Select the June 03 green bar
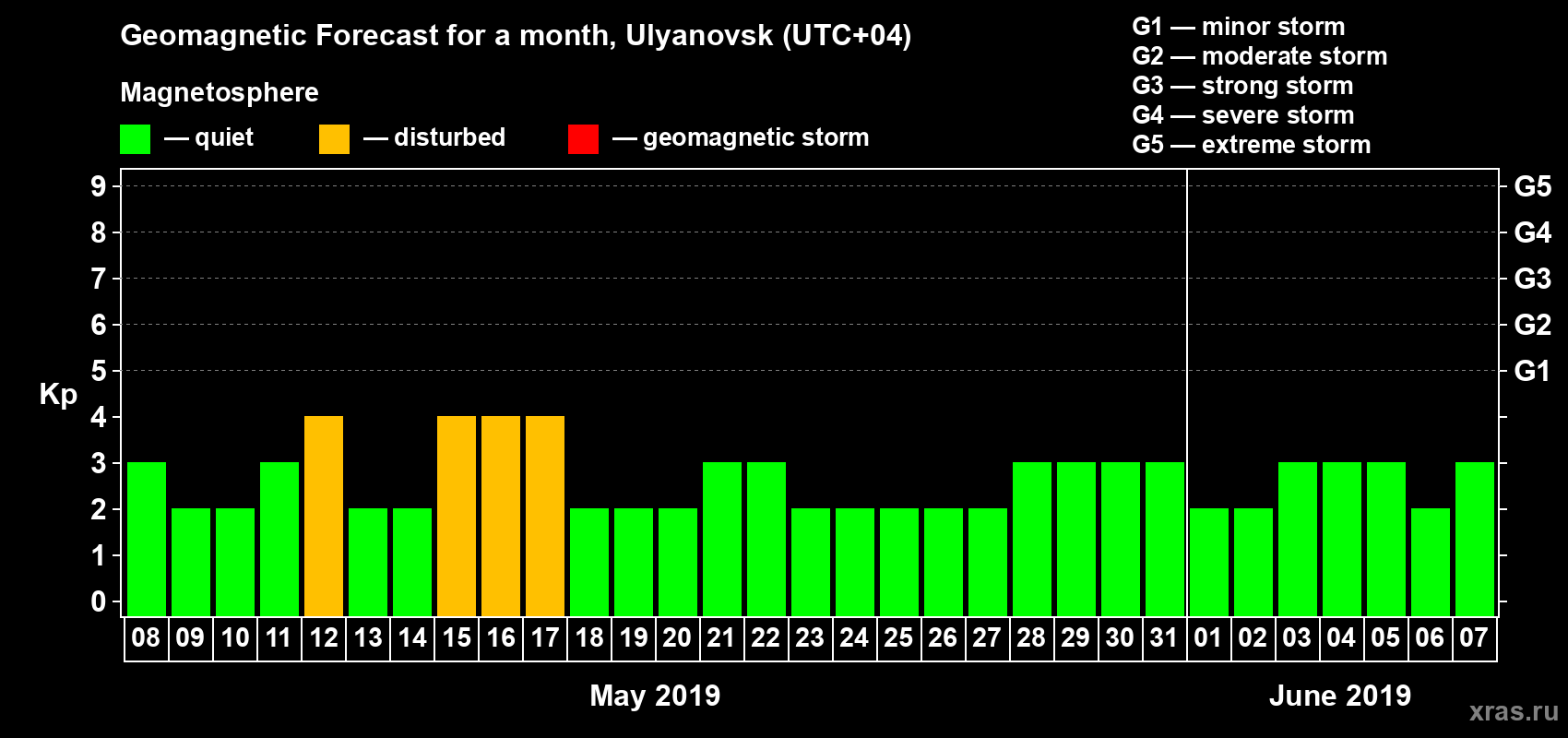Viewport: 1568px width, 738px height. 1298,539
